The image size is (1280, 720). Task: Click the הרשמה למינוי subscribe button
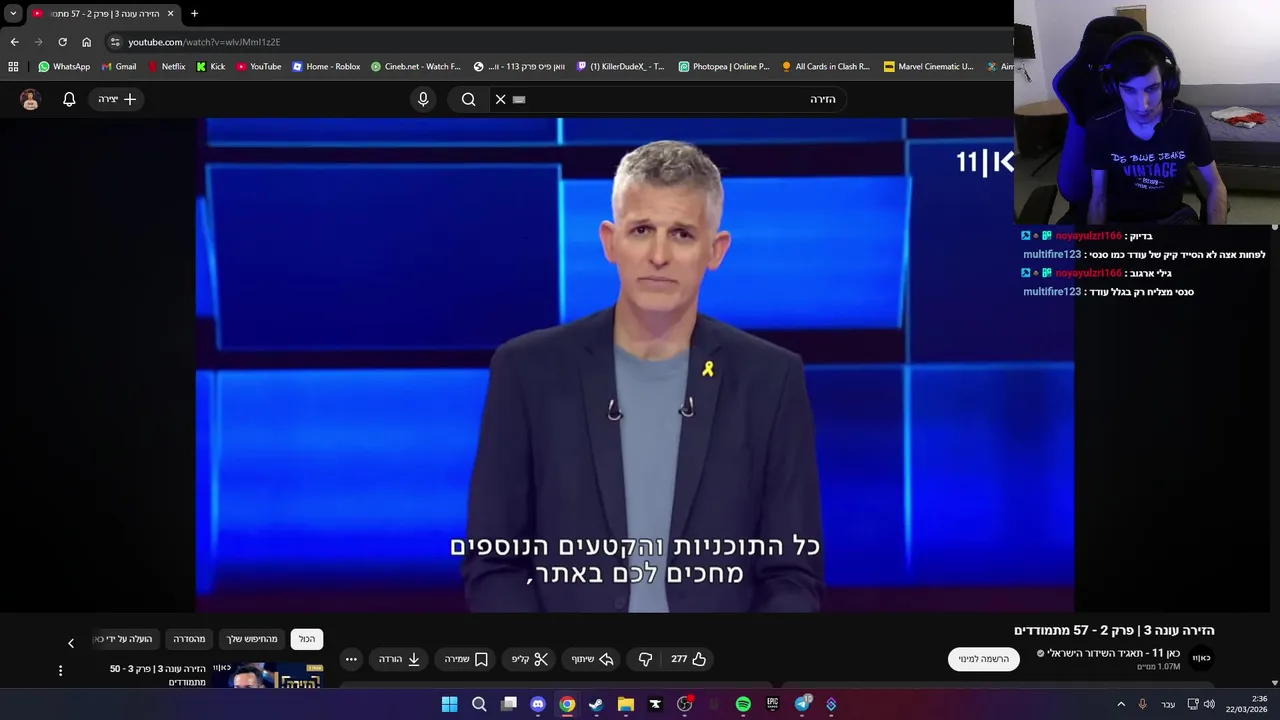pos(984,659)
